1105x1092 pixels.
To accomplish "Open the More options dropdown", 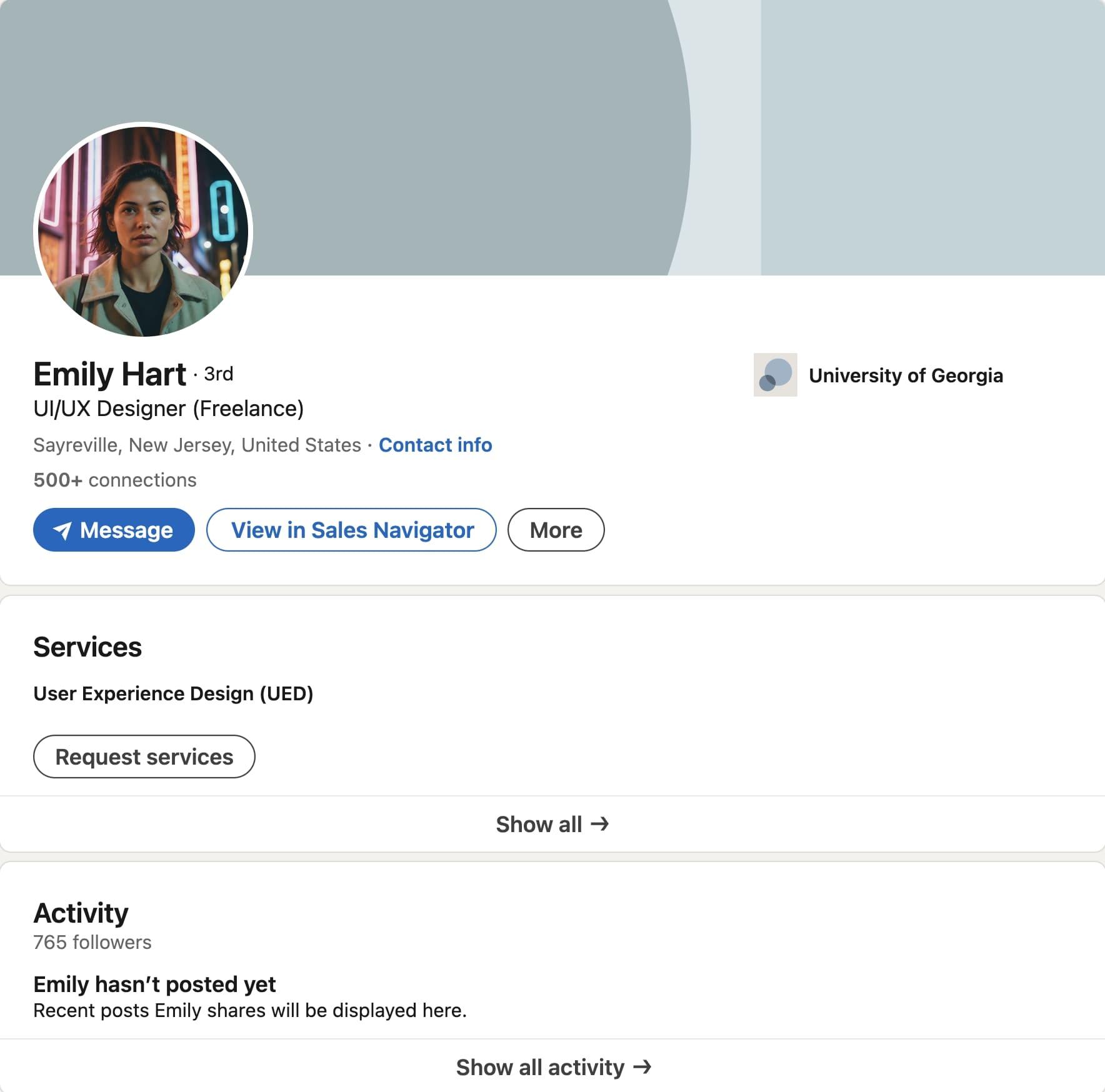I will (556, 530).
